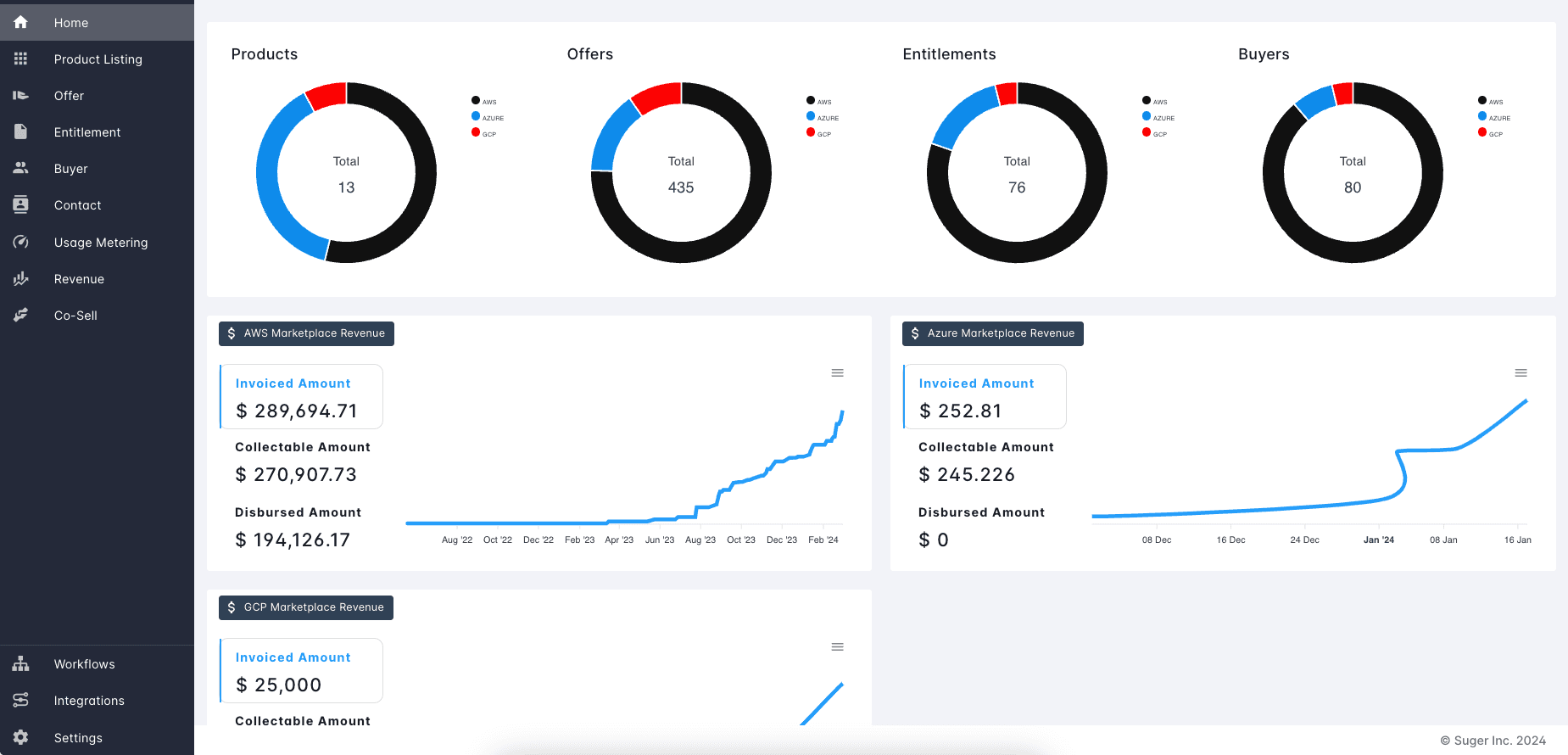The height and width of the screenshot is (755, 1568).
Task: Open the AWS revenue chart hamburger menu
Action: point(837,372)
